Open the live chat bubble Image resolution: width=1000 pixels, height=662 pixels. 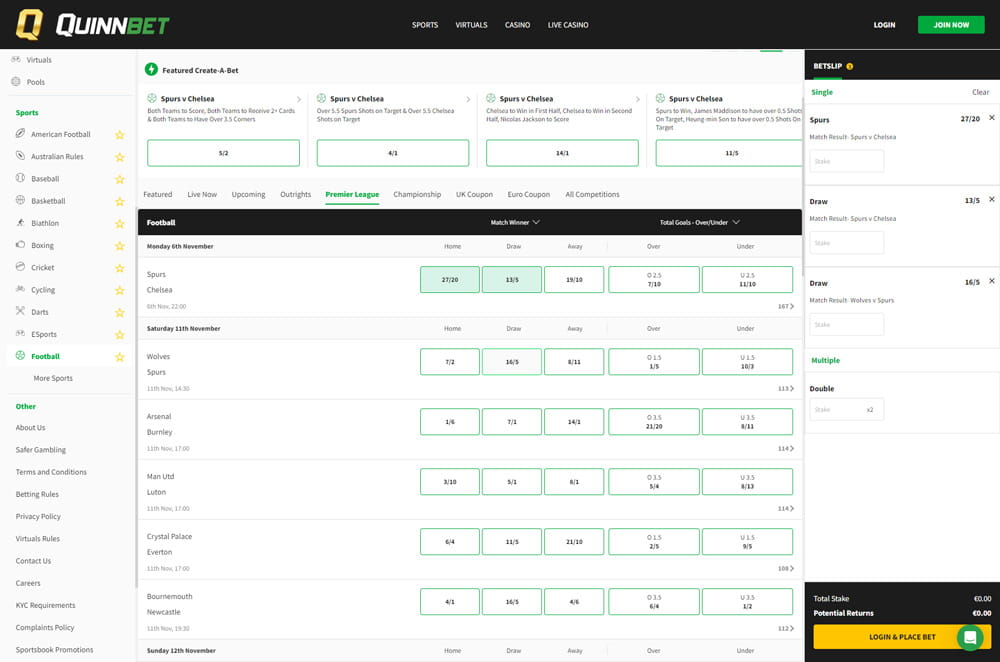pos(970,637)
